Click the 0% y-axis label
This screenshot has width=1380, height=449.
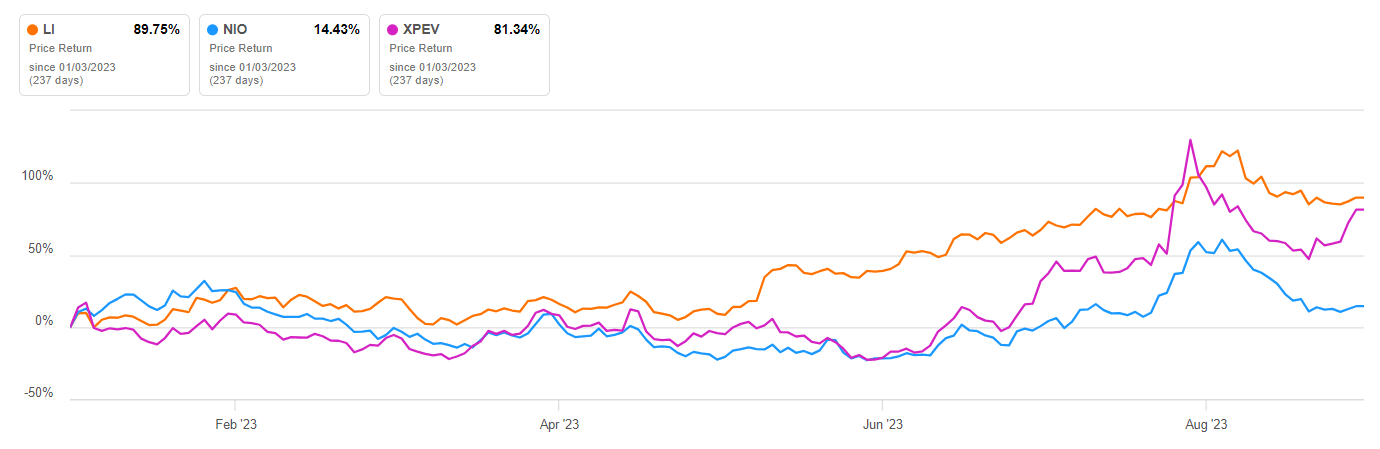click(43, 321)
